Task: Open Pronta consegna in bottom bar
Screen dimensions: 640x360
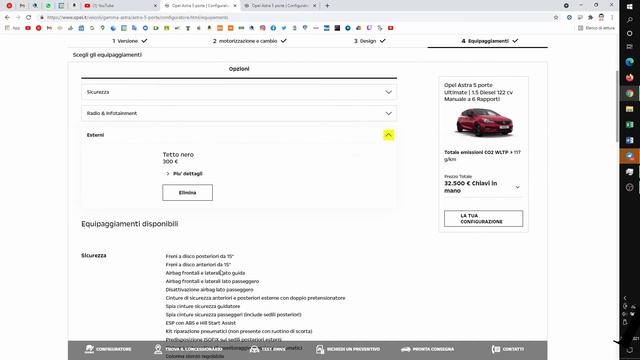Action: (x=427, y=349)
